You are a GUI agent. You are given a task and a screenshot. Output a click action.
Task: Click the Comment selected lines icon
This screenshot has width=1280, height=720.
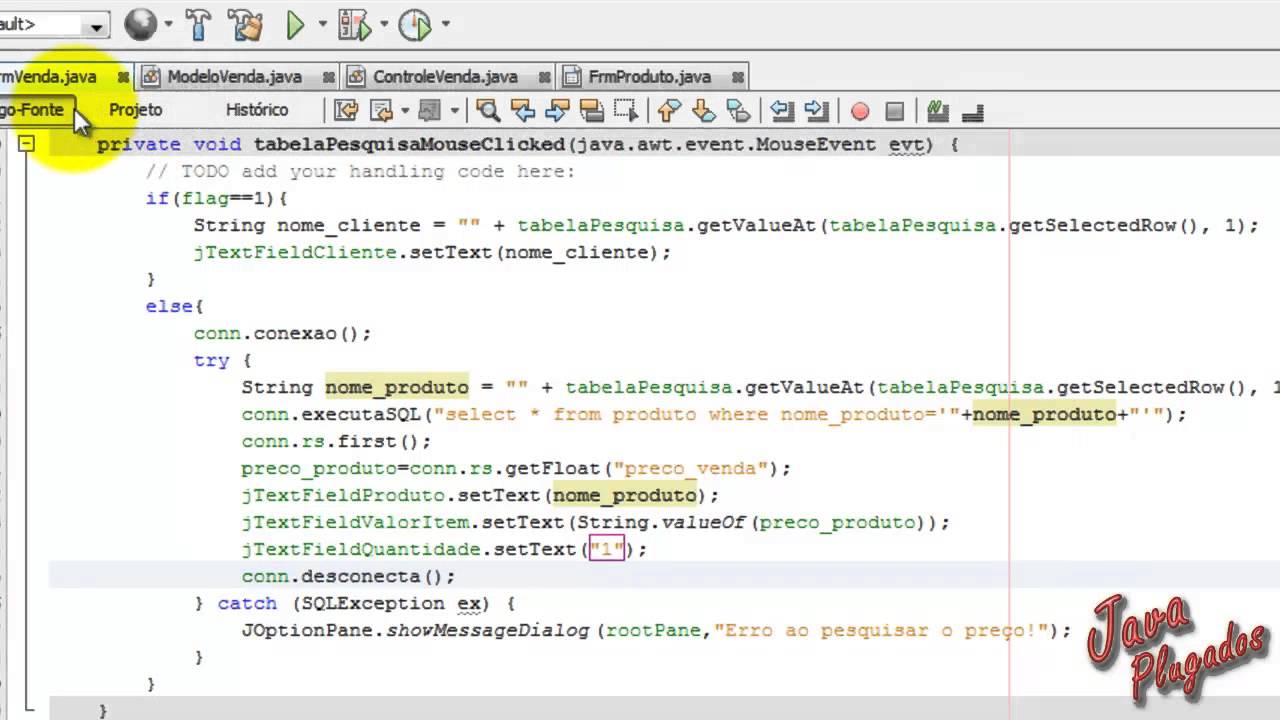[937, 110]
